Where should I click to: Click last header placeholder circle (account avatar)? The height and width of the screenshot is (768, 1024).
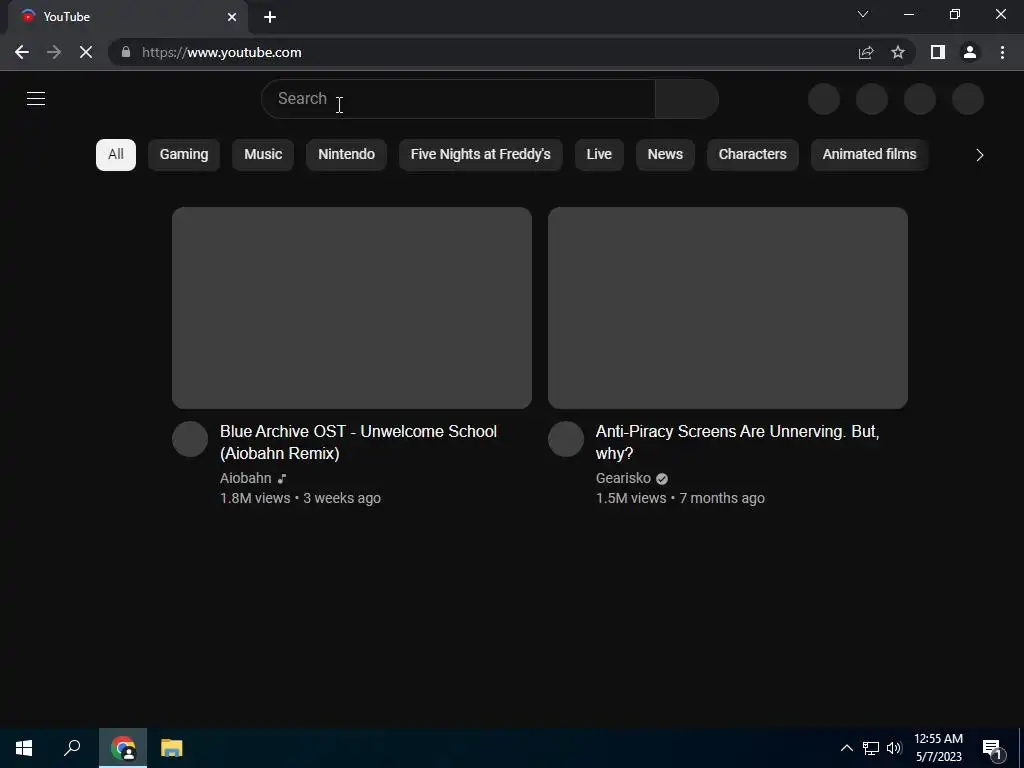pos(968,99)
